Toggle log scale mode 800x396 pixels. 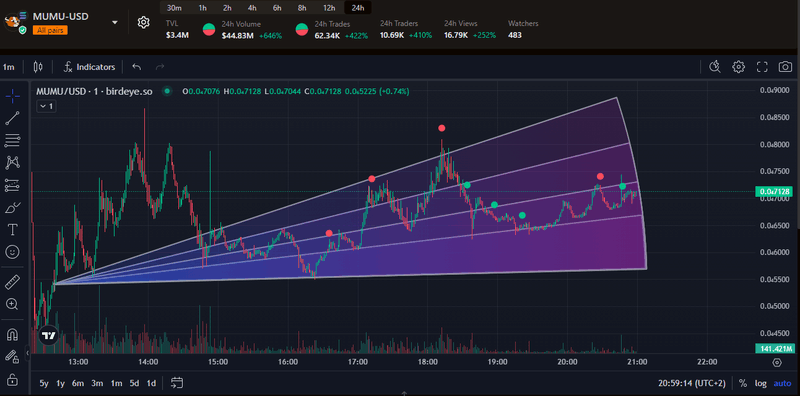pos(761,383)
